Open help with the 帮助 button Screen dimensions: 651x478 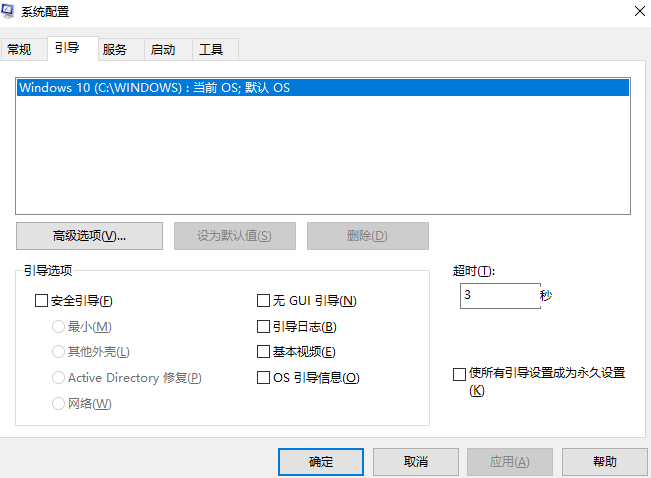pyautogui.click(x=604, y=462)
